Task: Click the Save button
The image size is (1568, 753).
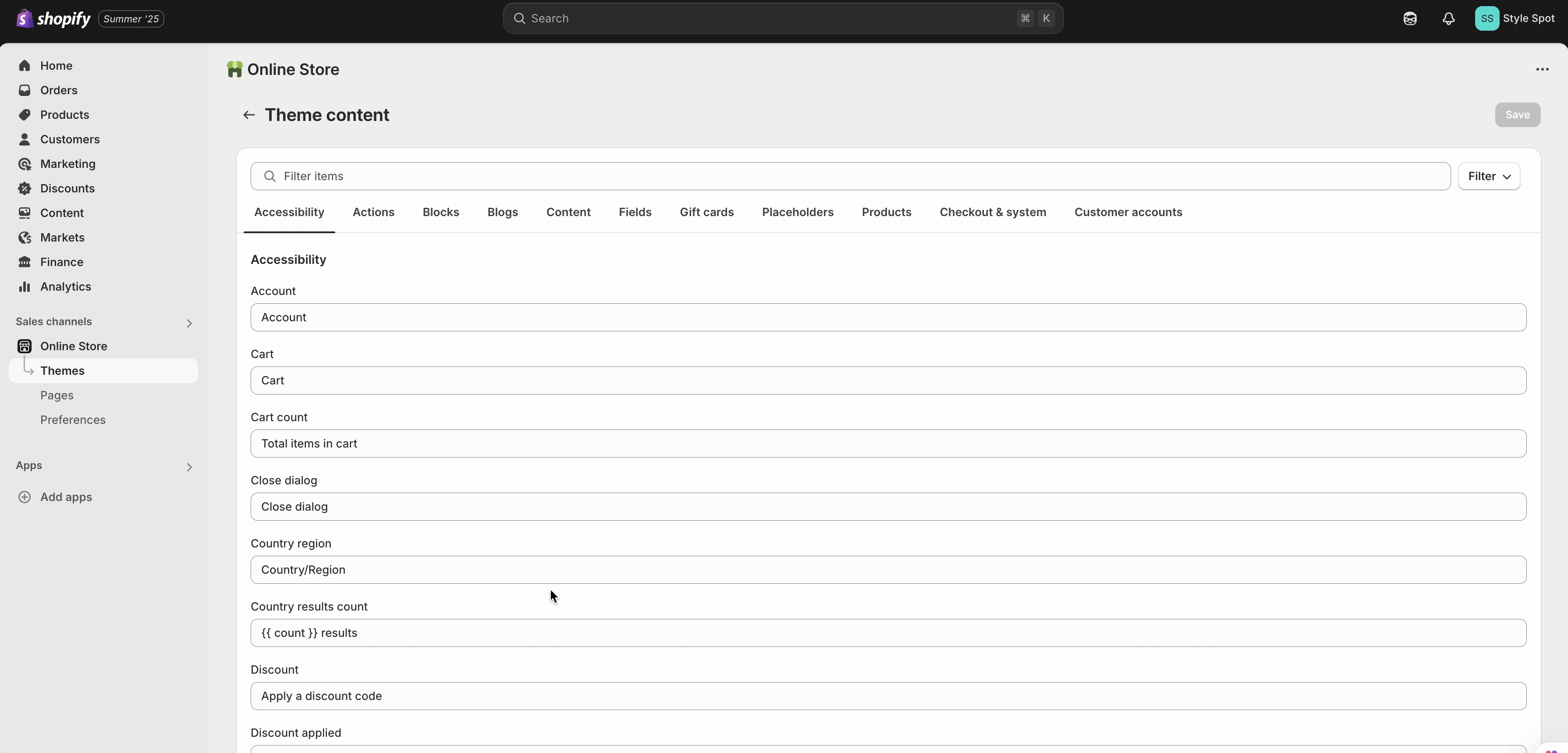Action: [x=1517, y=114]
